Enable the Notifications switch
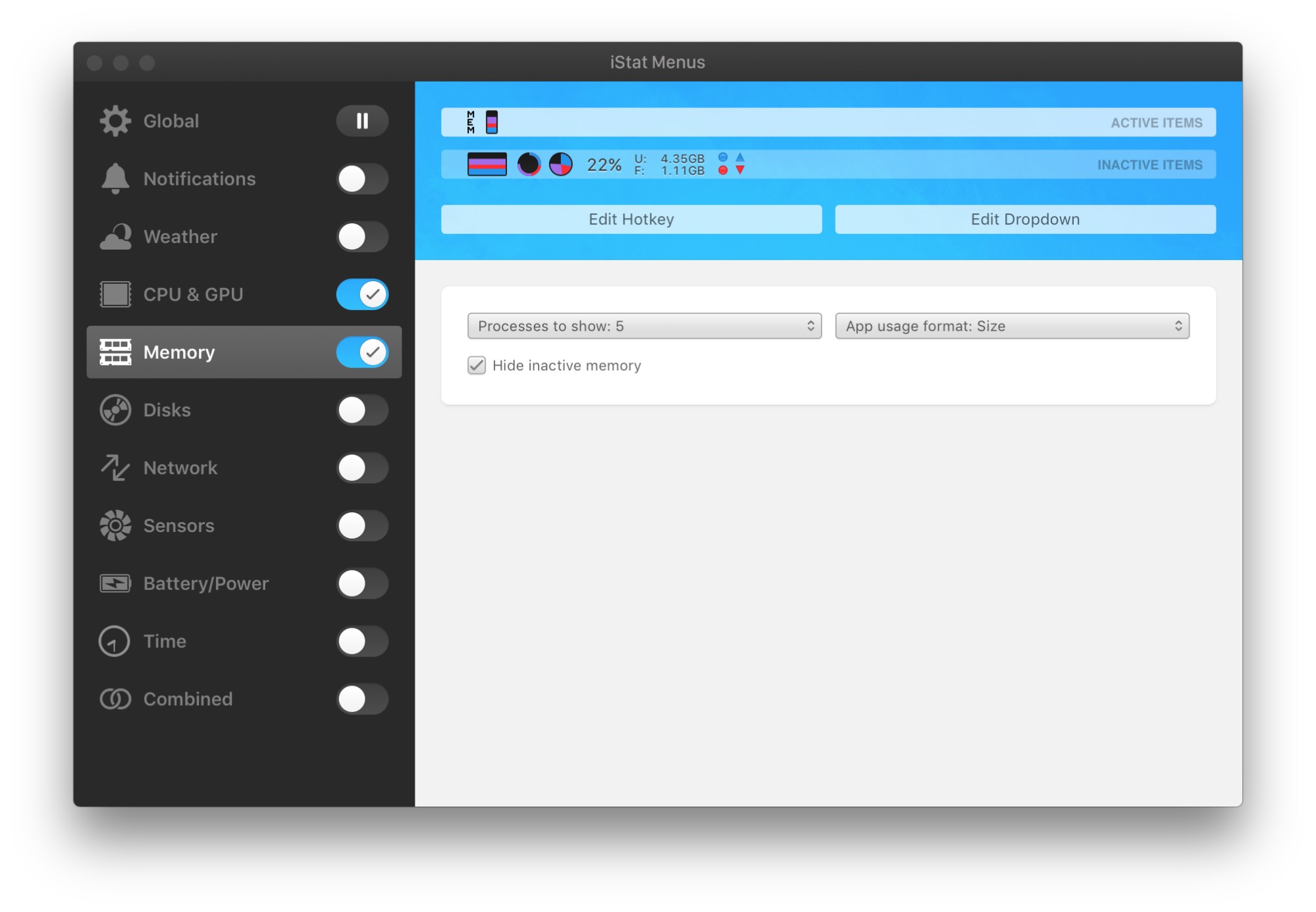Image resolution: width=1316 pixels, height=912 pixels. click(362, 178)
